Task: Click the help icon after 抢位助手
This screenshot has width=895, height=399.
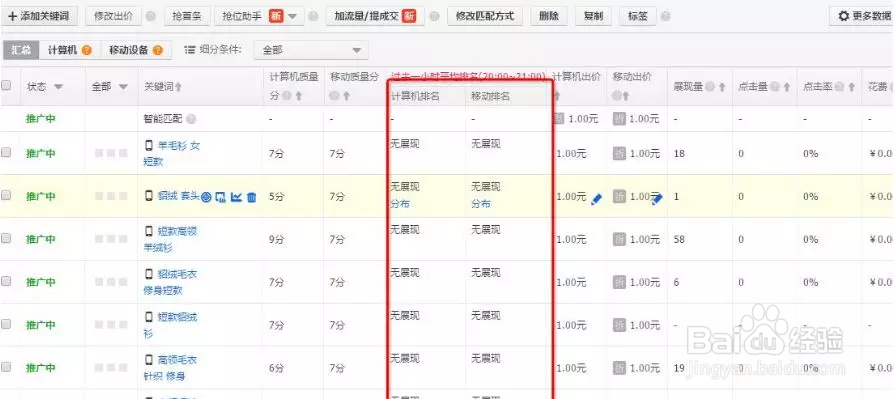Action: tap(313, 17)
